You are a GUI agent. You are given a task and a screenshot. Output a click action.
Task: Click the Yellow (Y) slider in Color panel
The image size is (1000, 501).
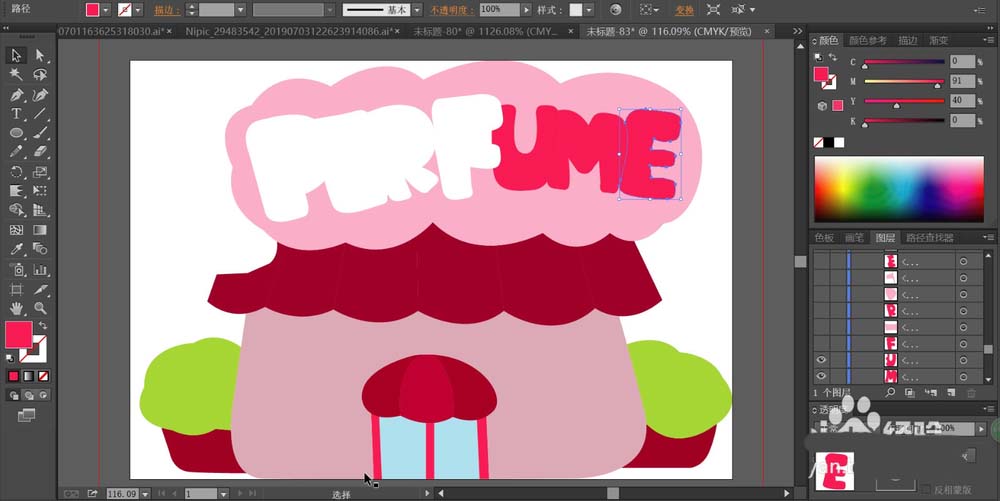pos(904,101)
